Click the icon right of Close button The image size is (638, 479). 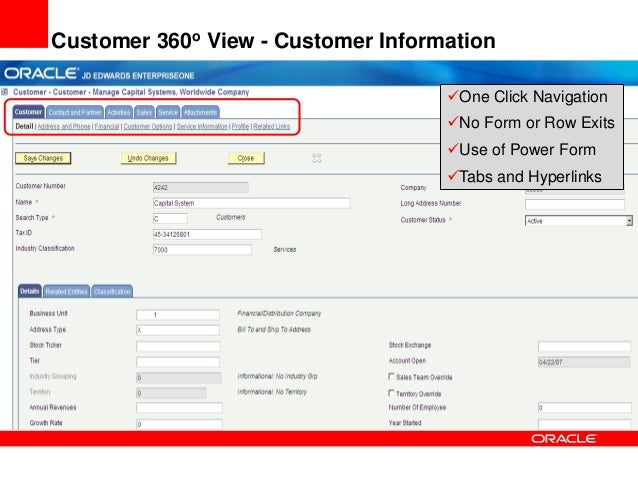click(317, 158)
